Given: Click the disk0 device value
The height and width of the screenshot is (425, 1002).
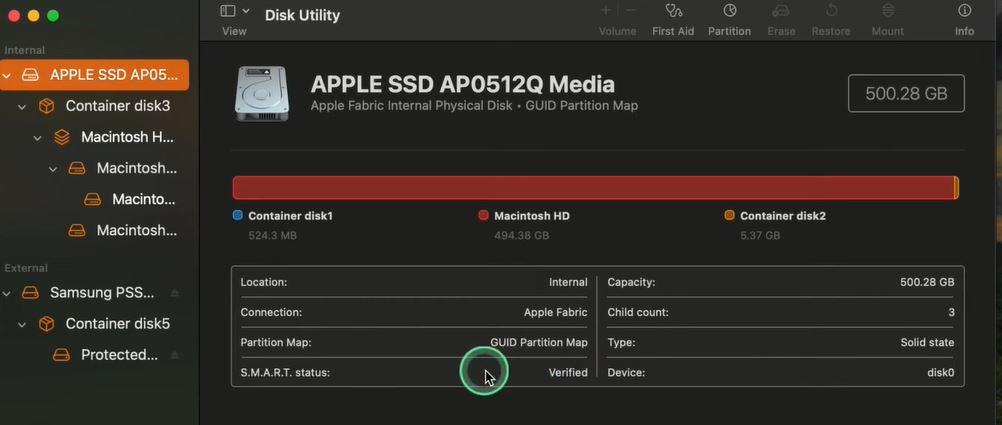Looking at the screenshot, I should (941, 373).
